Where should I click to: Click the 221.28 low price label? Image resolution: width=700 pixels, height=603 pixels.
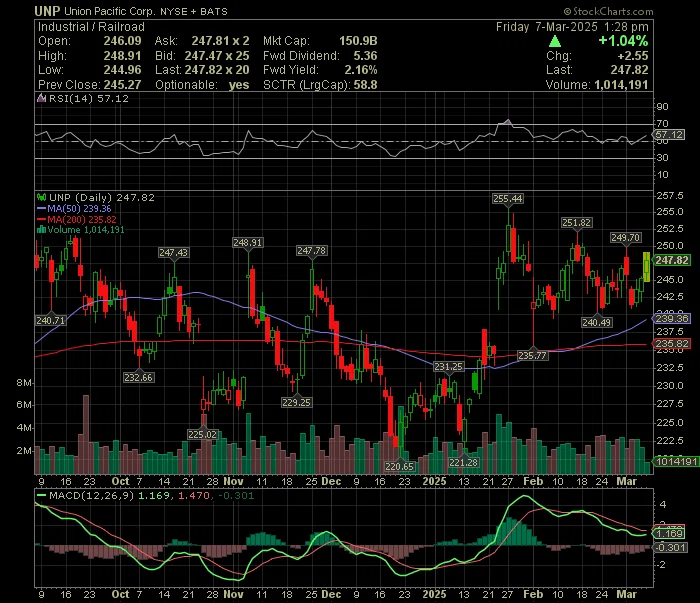click(x=464, y=462)
